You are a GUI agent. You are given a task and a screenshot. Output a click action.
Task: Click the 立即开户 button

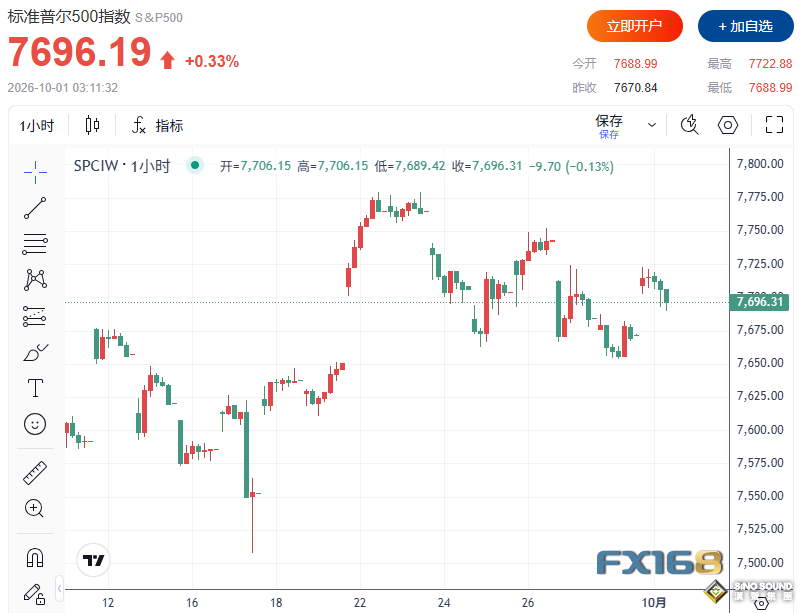[635, 26]
